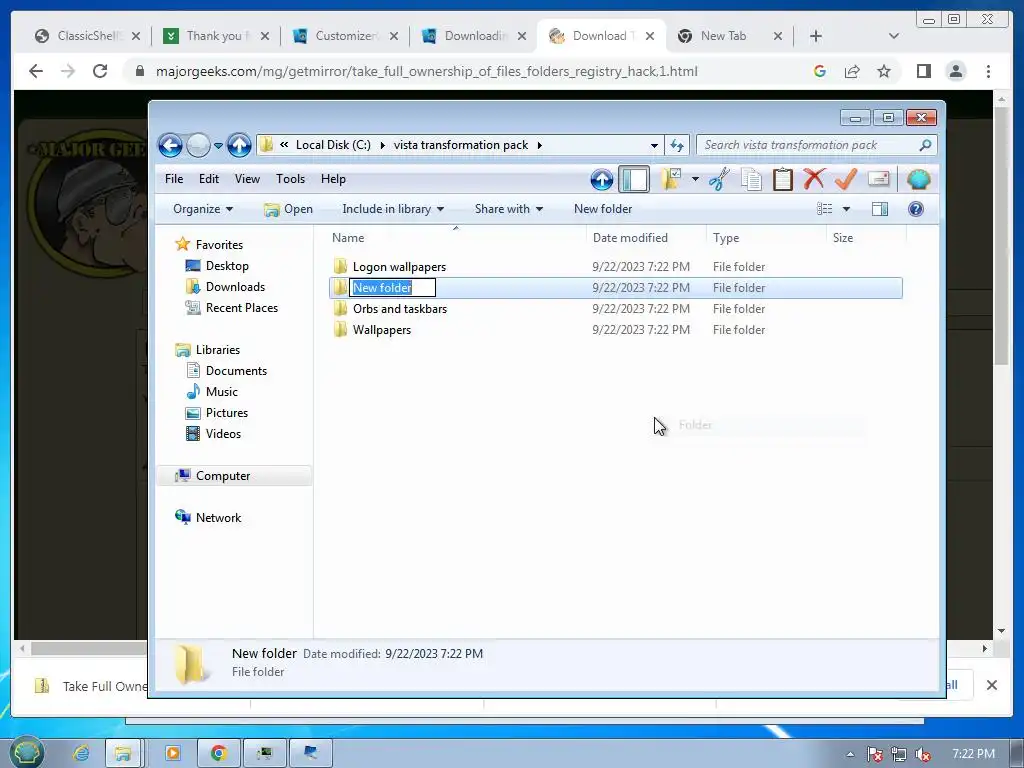Click Libraries in navigation pane
Image resolution: width=1024 pixels, height=768 pixels.
click(x=217, y=350)
